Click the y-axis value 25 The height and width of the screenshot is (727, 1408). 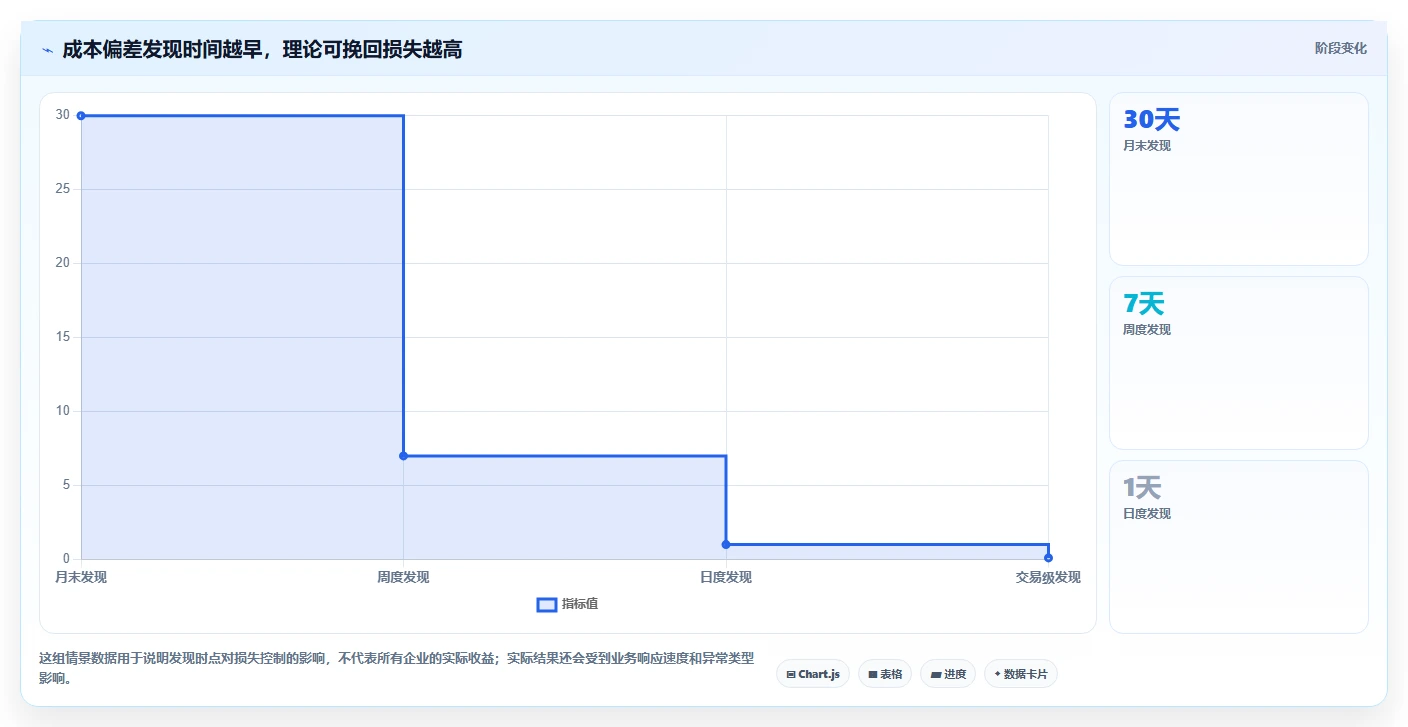pyautogui.click(x=63, y=189)
